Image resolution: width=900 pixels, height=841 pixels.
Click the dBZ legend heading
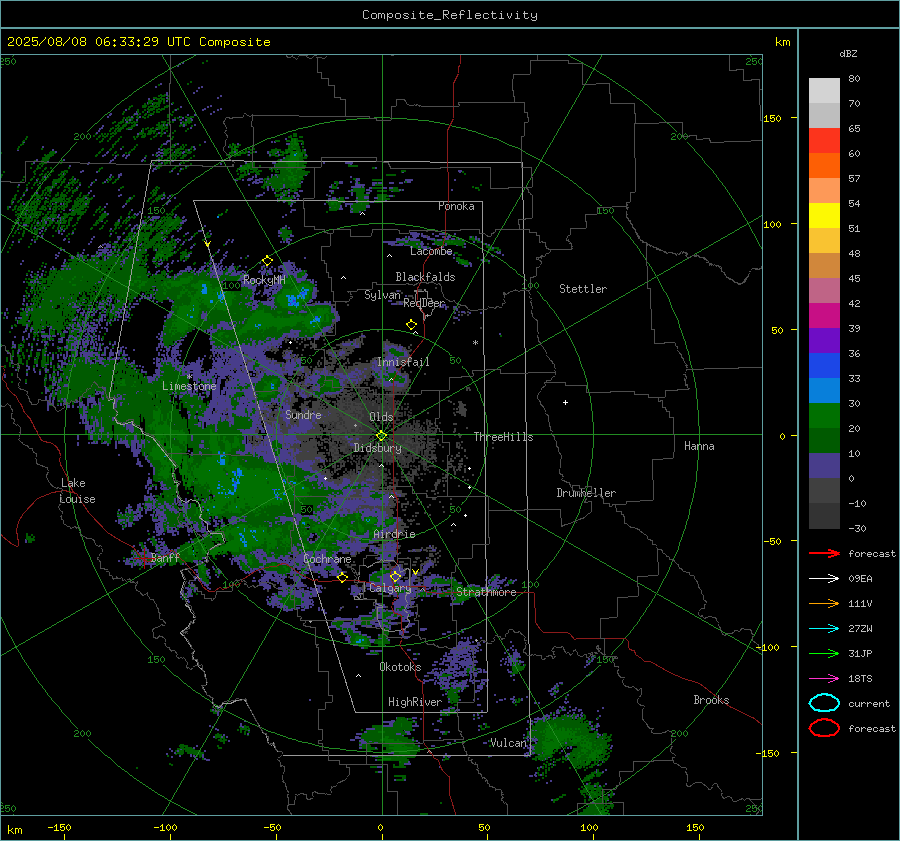click(x=848, y=53)
